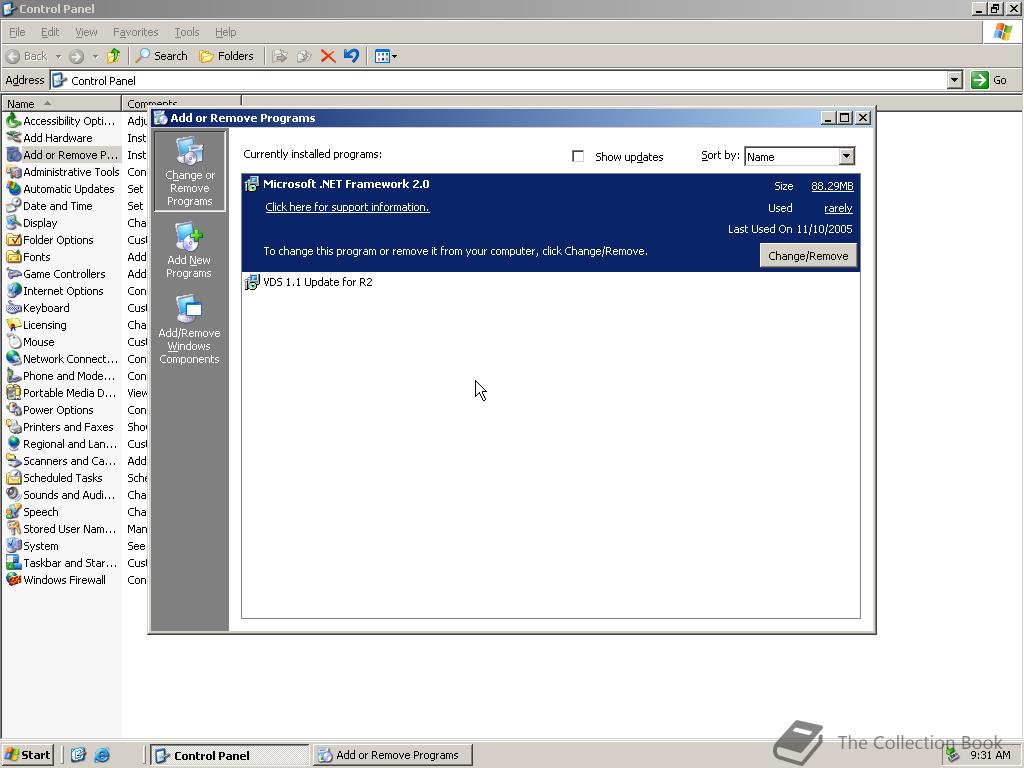
Task: Click the 88.29MB size link
Action: (x=832, y=186)
